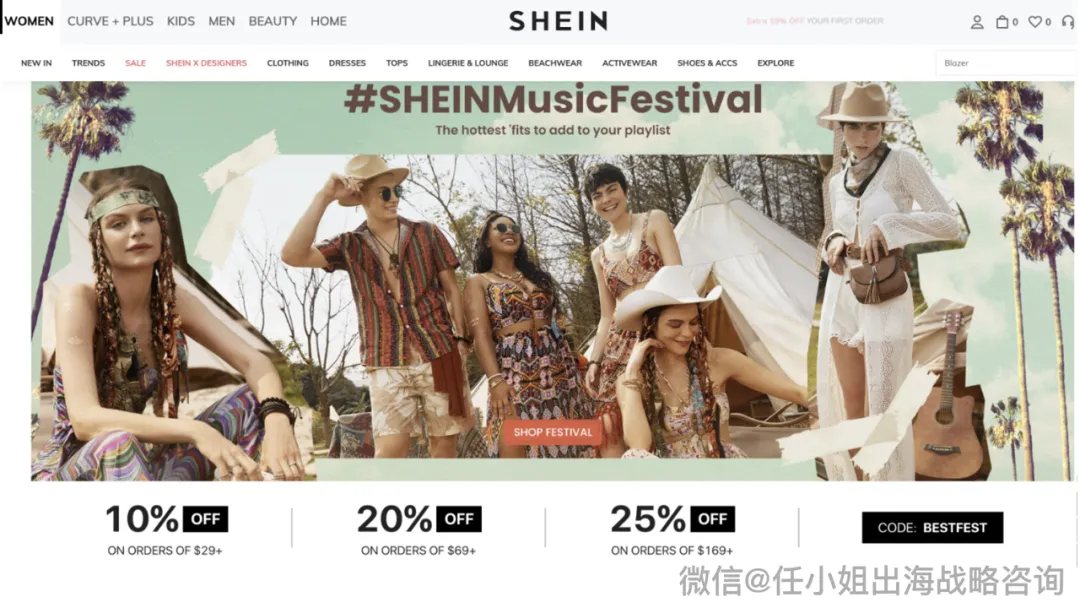The width and height of the screenshot is (1080, 608).
Task: Click the CODE: BESTFEST button
Action: [933, 527]
